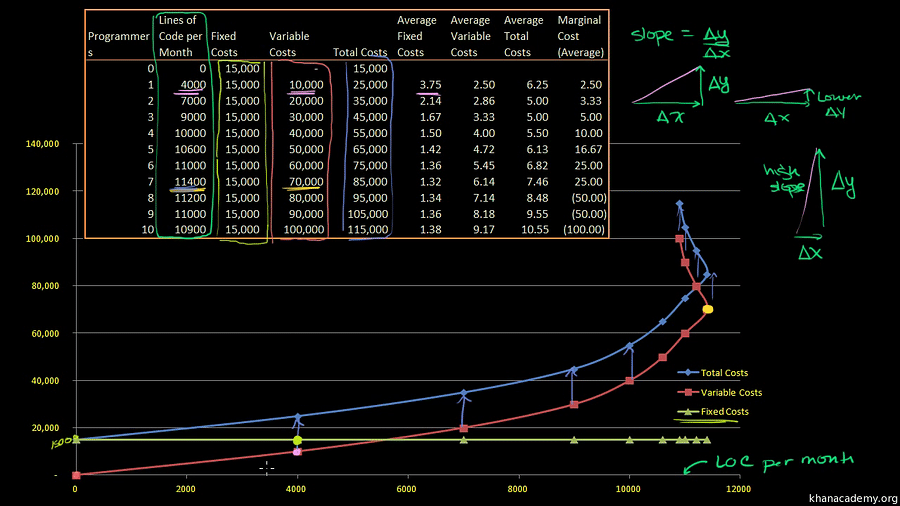Select the 11200 lines of code cell

coord(190,198)
